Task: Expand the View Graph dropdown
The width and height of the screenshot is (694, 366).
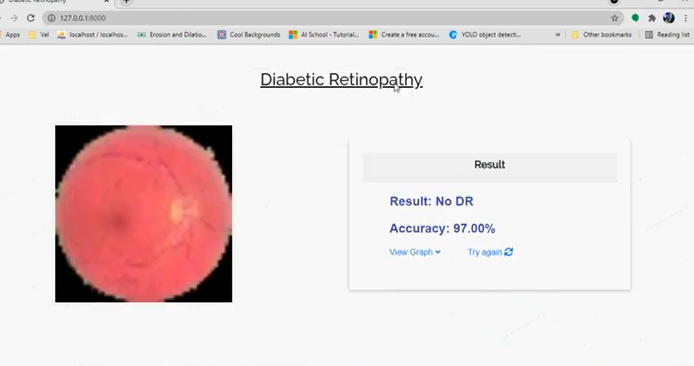Action: pos(415,252)
